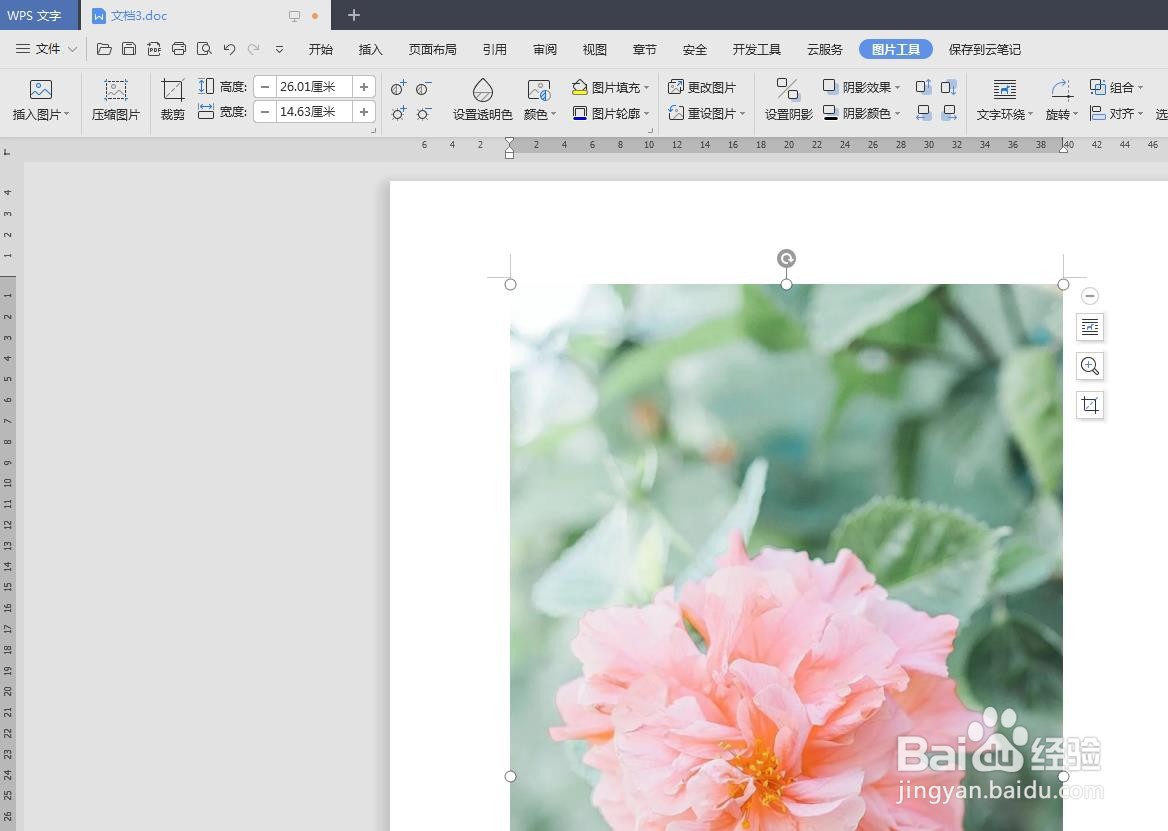Click the height field showing 26.01厘米
The width and height of the screenshot is (1168, 831).
click(314, 87)
